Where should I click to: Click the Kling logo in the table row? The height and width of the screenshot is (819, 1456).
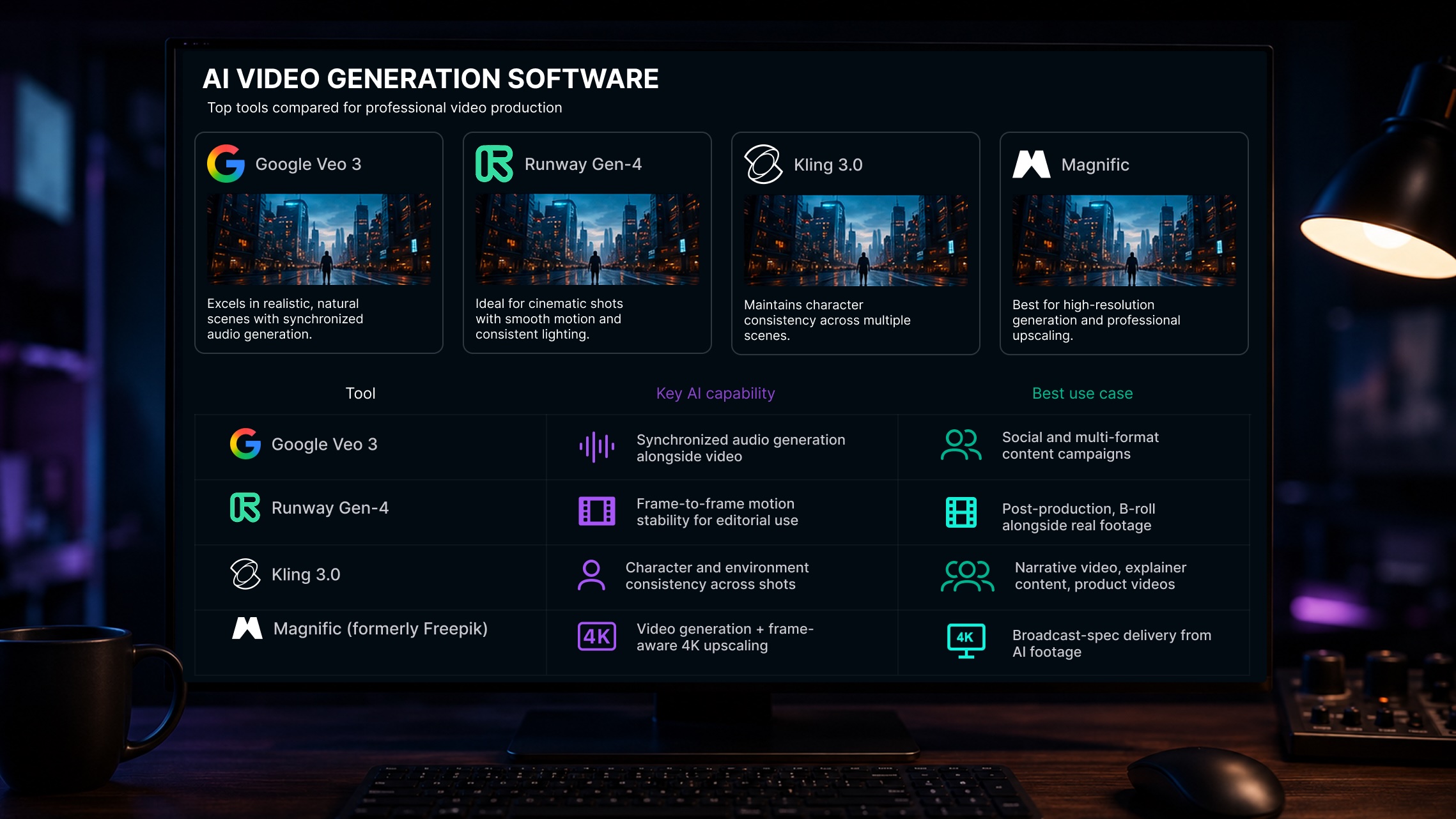245,574
